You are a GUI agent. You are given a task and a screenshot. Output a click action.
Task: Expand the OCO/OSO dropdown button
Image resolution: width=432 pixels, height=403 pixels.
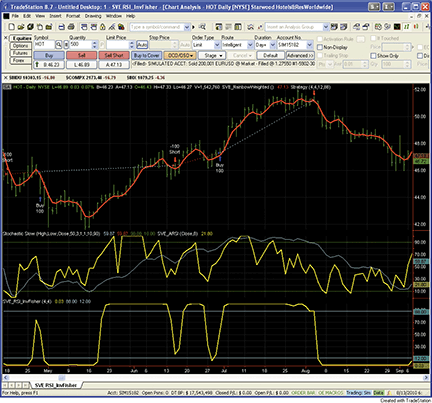(x=180, y=55)
